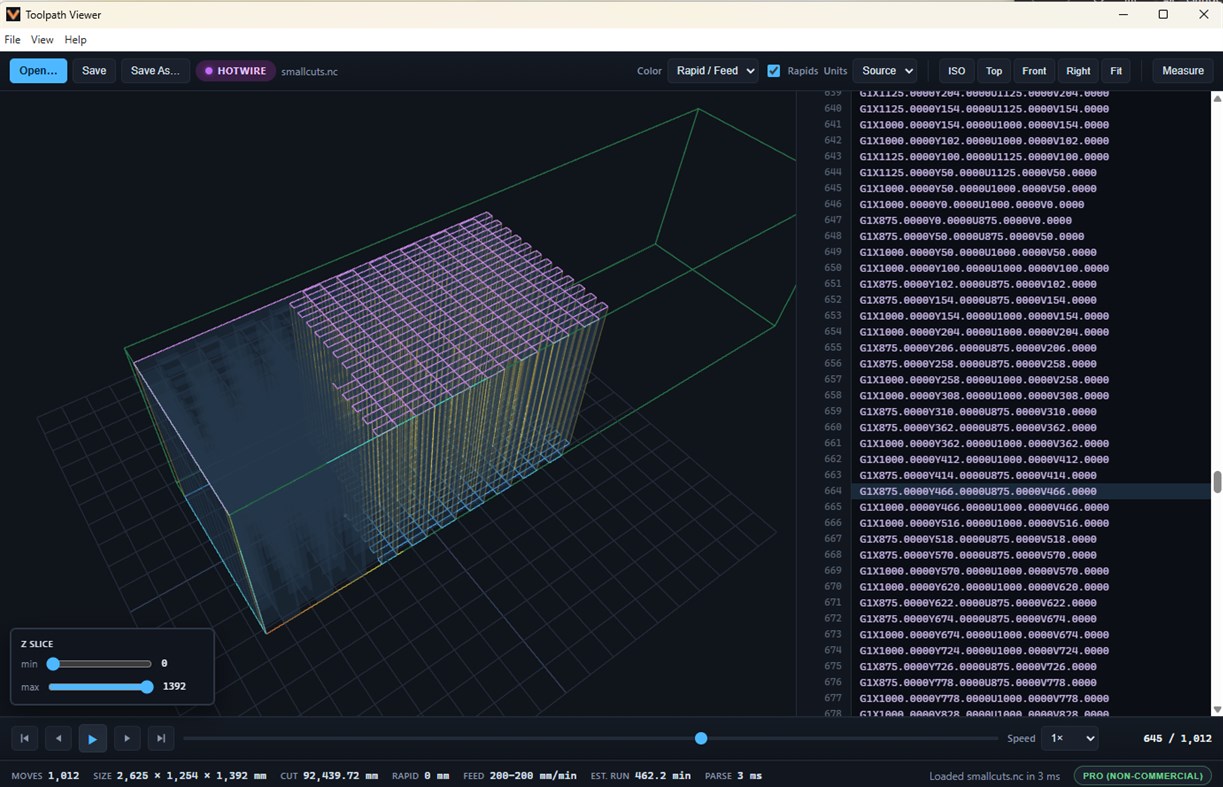Click the HOTWIRE machine mode badge
The image size is (1223, 787).
point(236,71)
